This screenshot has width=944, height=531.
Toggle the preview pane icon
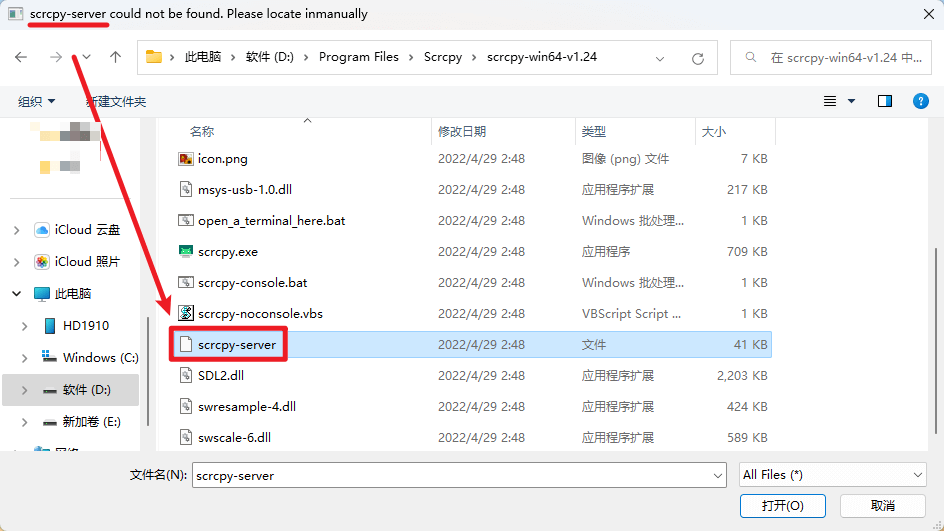[884, 101]
